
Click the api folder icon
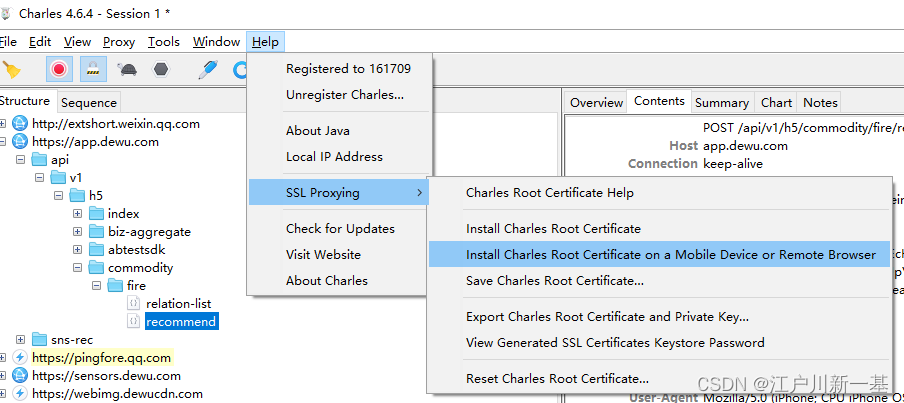tap(39, 160)
